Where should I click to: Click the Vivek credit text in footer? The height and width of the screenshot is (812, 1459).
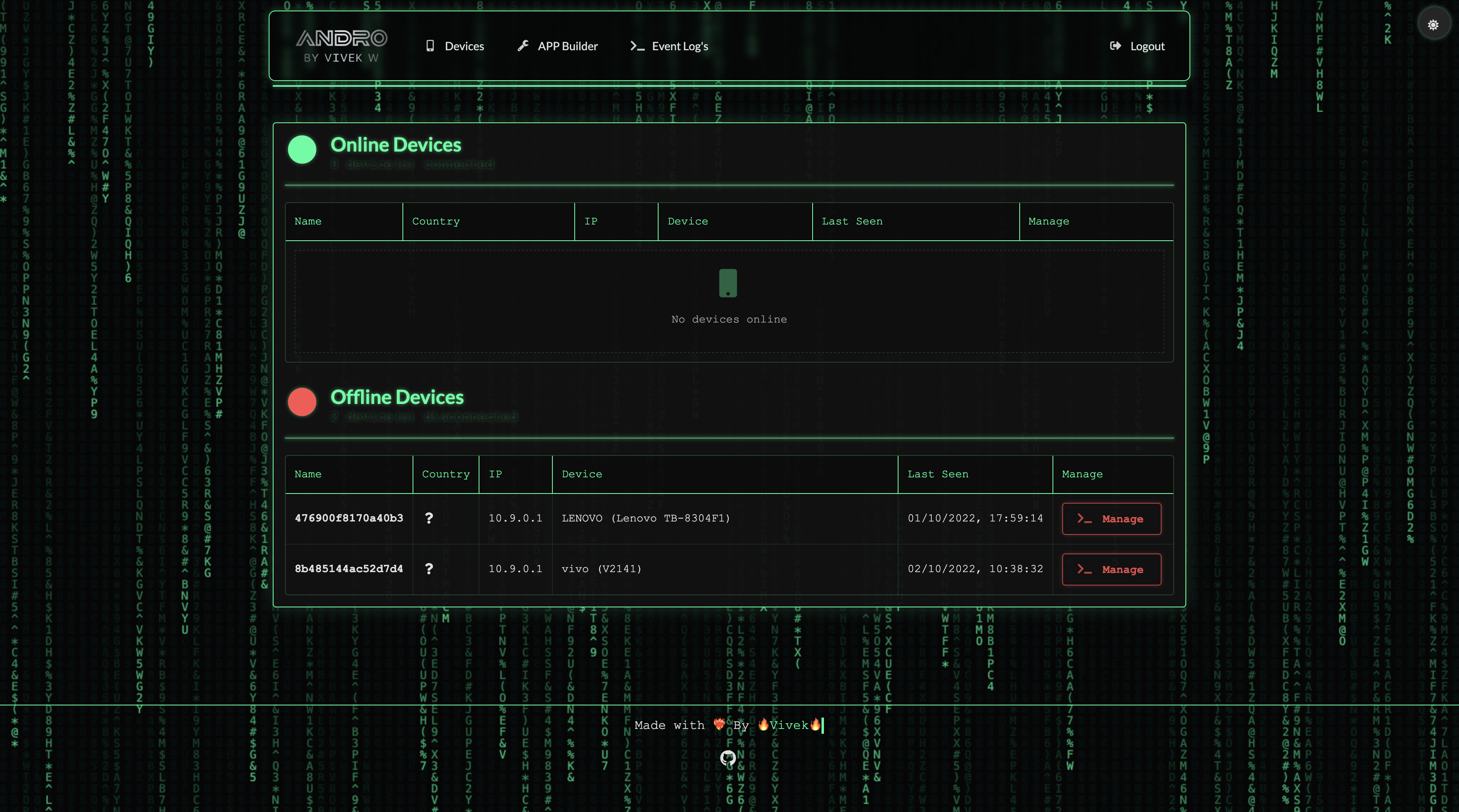789,725
